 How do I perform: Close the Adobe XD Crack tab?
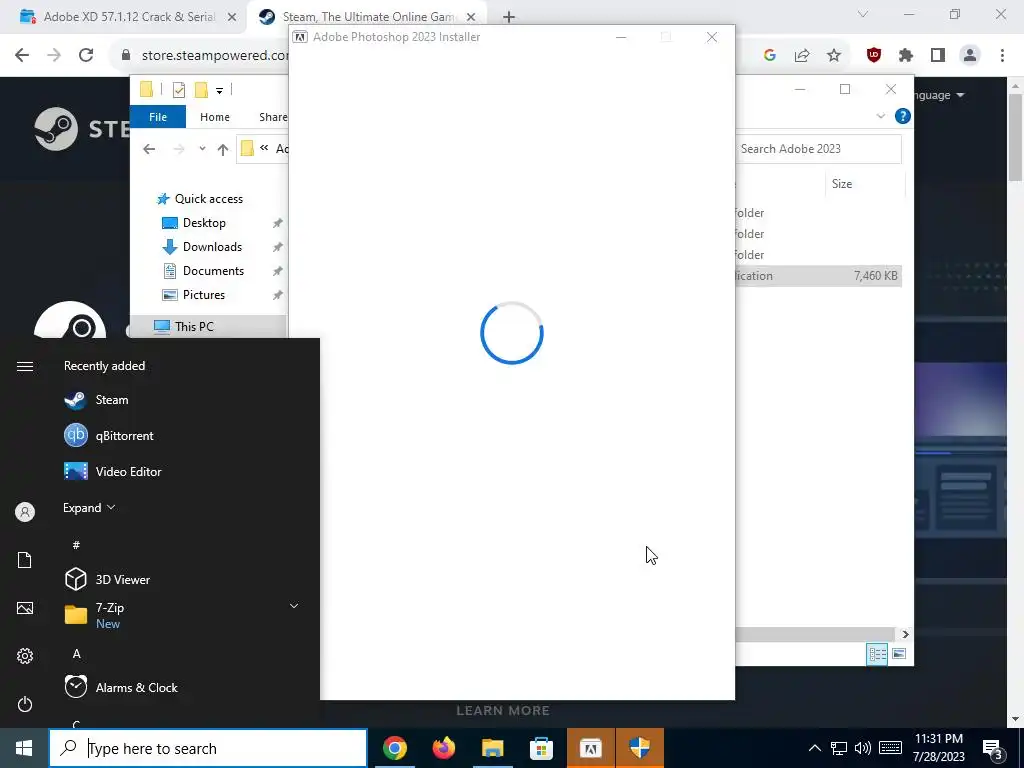(x=232, y=17)
